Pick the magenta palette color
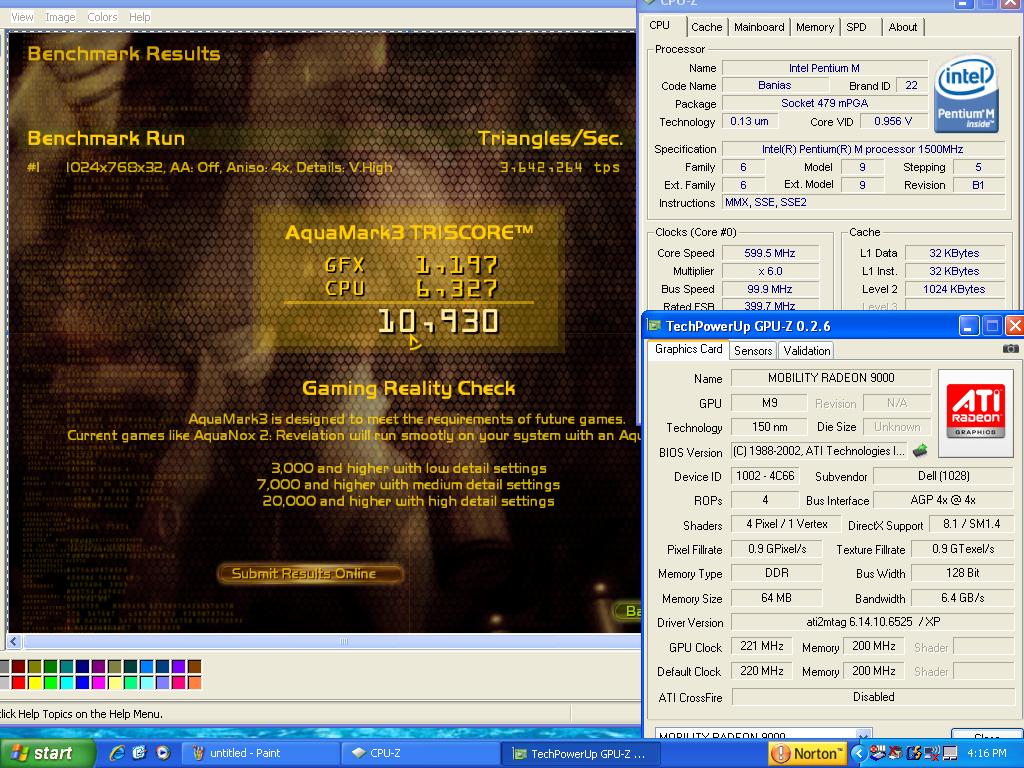The image size is (1024, 768). (99, 682)
